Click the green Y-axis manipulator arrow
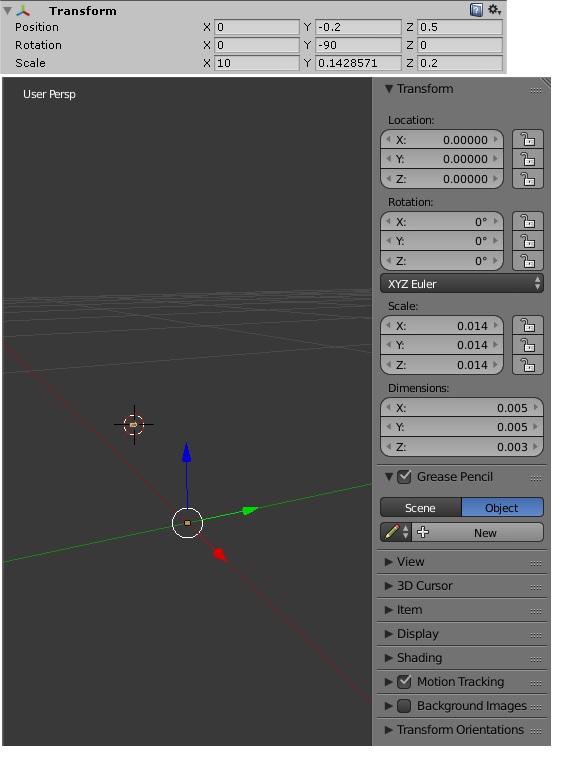The height and width of the screenshot is (757, 566). [x=250, y=510]
